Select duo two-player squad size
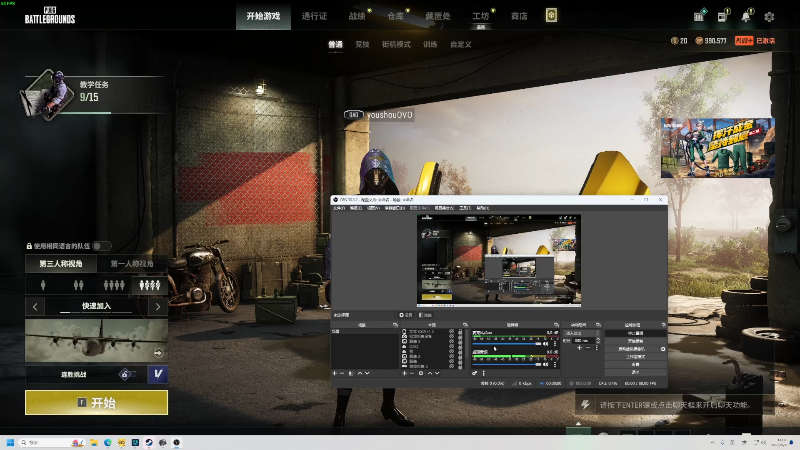This screenshot has height=450, width=800. tap(78, 285)
